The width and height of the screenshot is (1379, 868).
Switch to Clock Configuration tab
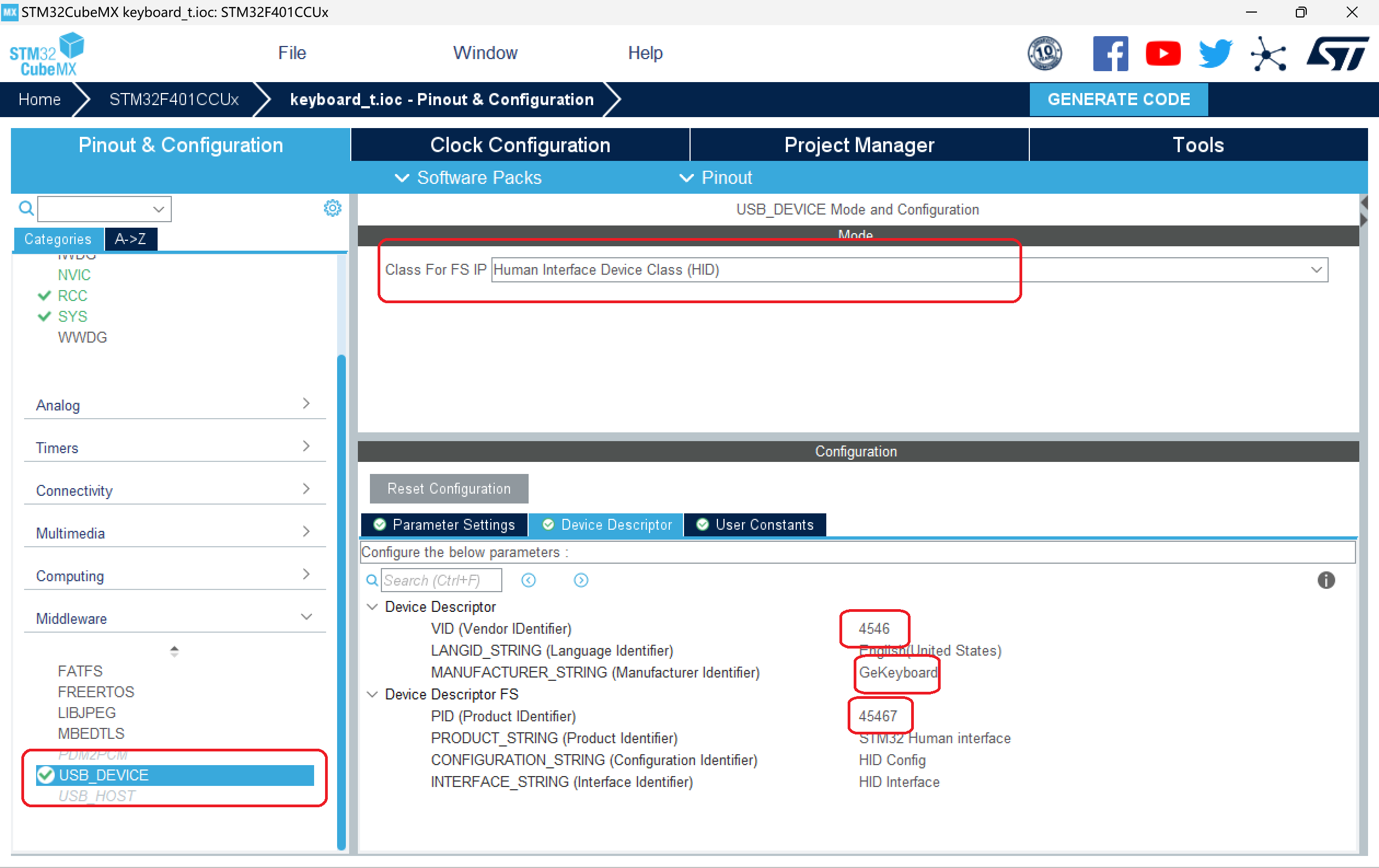pos(519,145)
